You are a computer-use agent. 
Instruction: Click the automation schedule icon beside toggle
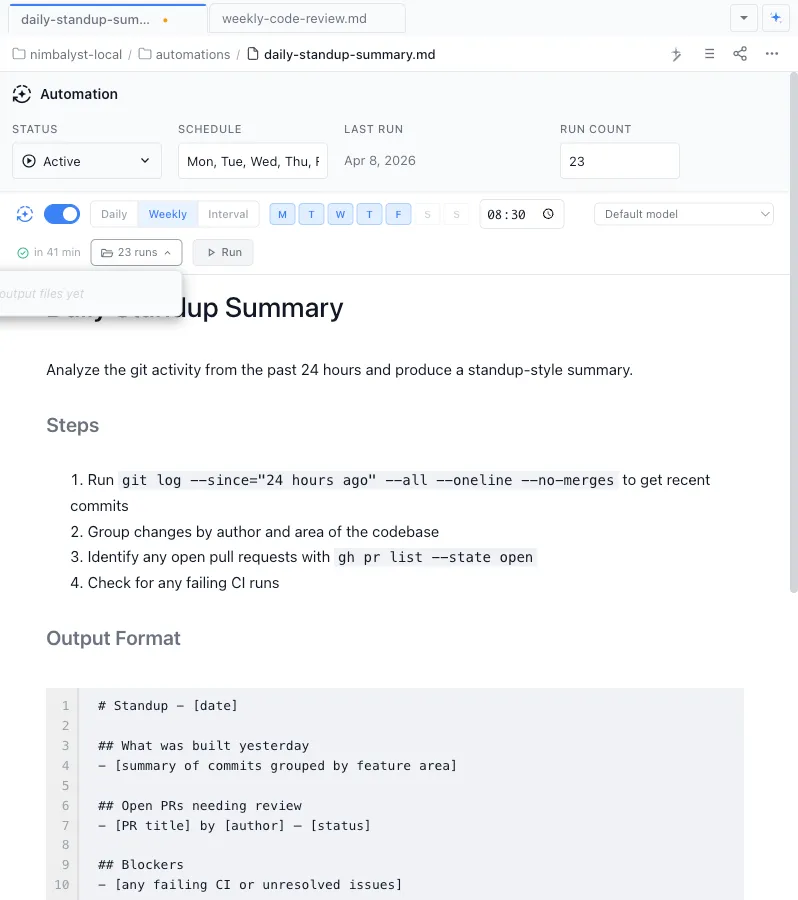pos(25,214)
